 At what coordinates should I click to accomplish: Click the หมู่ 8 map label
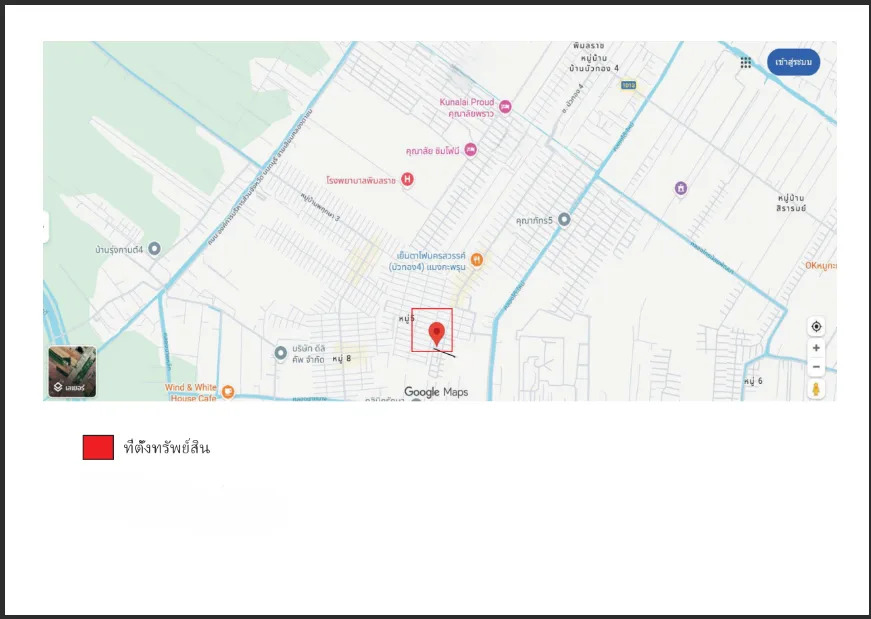(342, 358)
